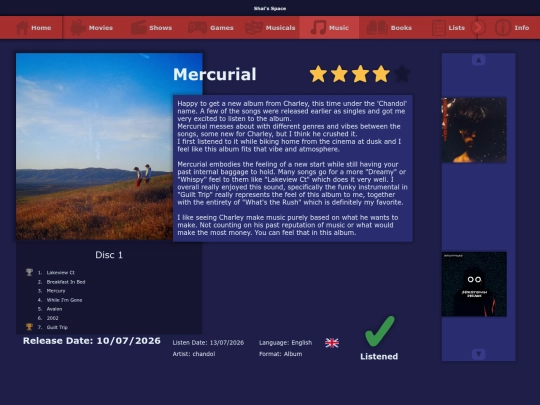Image resolution: width=540 pixels, height=405 pixels.
Task: Click the Listen Date: 13/07/2026 text
Action: point(208,343)
